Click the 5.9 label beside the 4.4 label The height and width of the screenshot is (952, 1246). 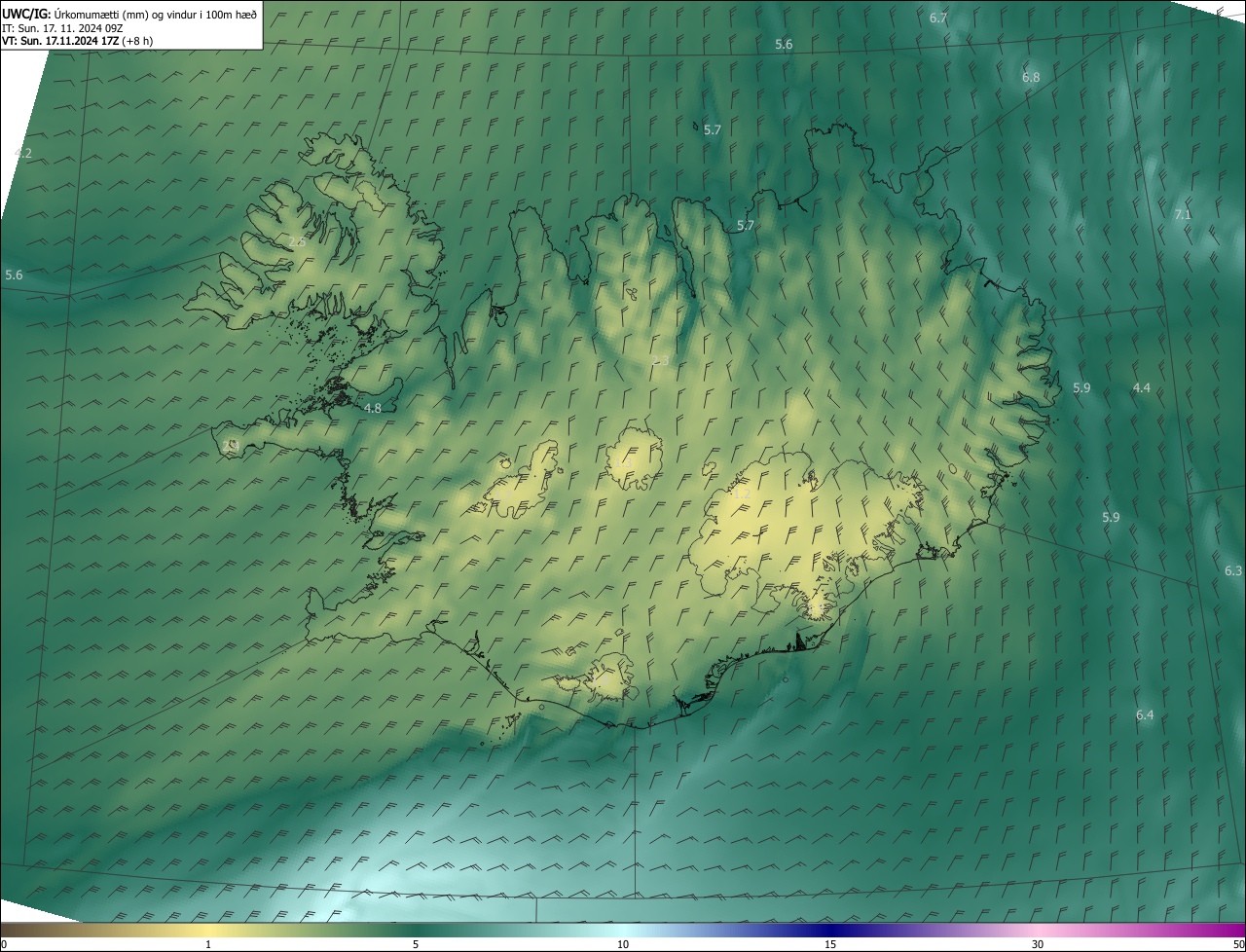click(1081, 387)
